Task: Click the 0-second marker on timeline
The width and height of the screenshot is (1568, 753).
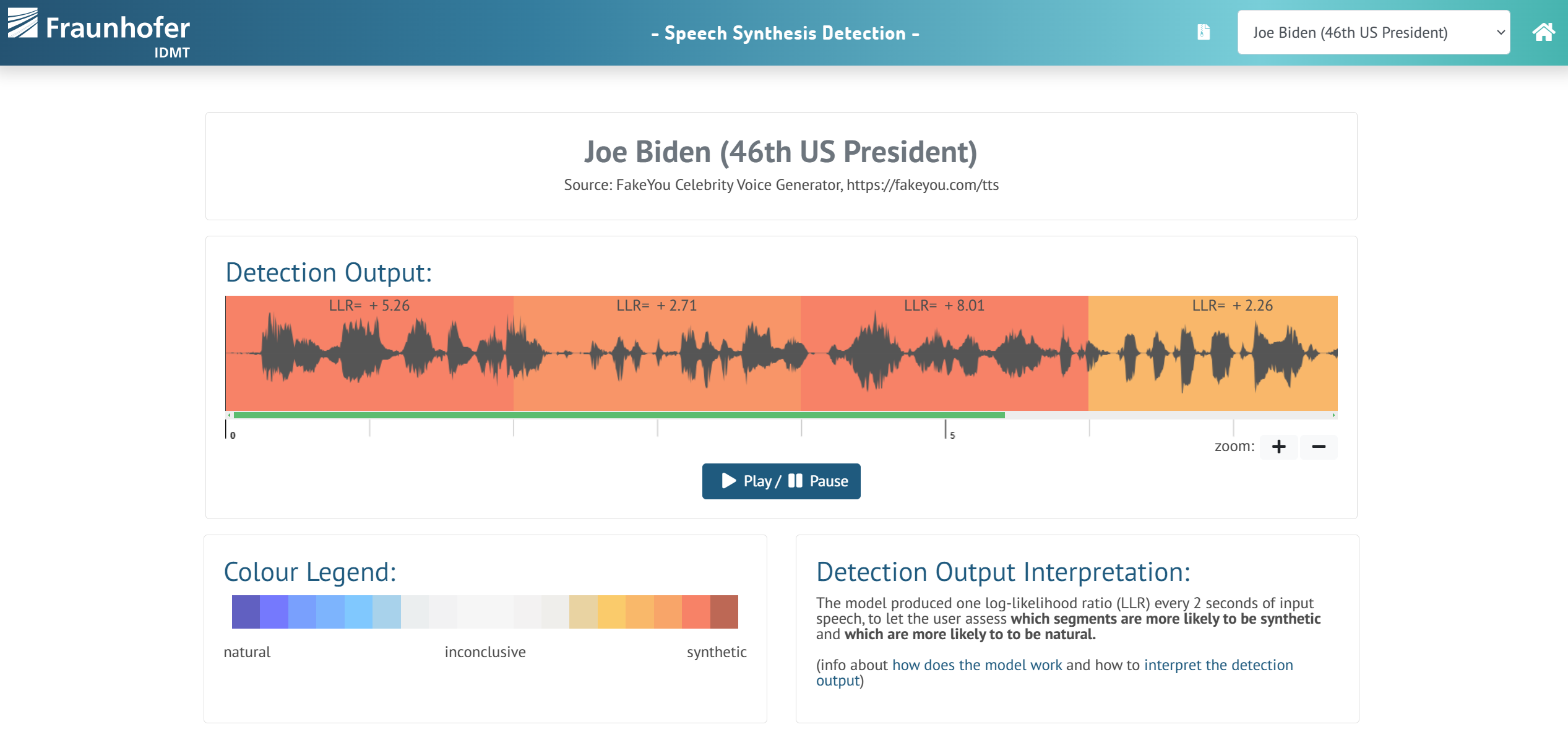Action: tap(228, 431)
